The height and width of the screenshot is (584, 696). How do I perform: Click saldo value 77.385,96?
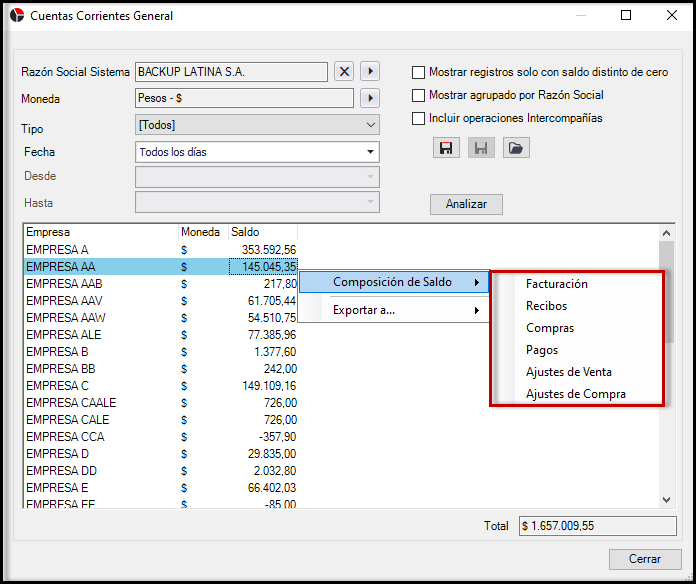pos(272,335)
